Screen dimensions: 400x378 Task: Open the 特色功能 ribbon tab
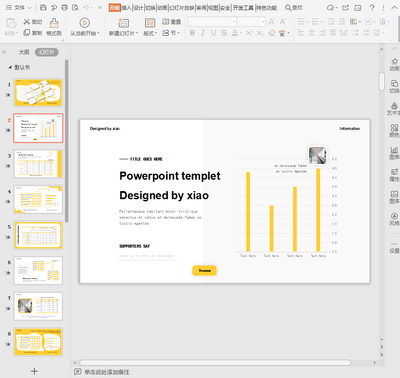267,7
